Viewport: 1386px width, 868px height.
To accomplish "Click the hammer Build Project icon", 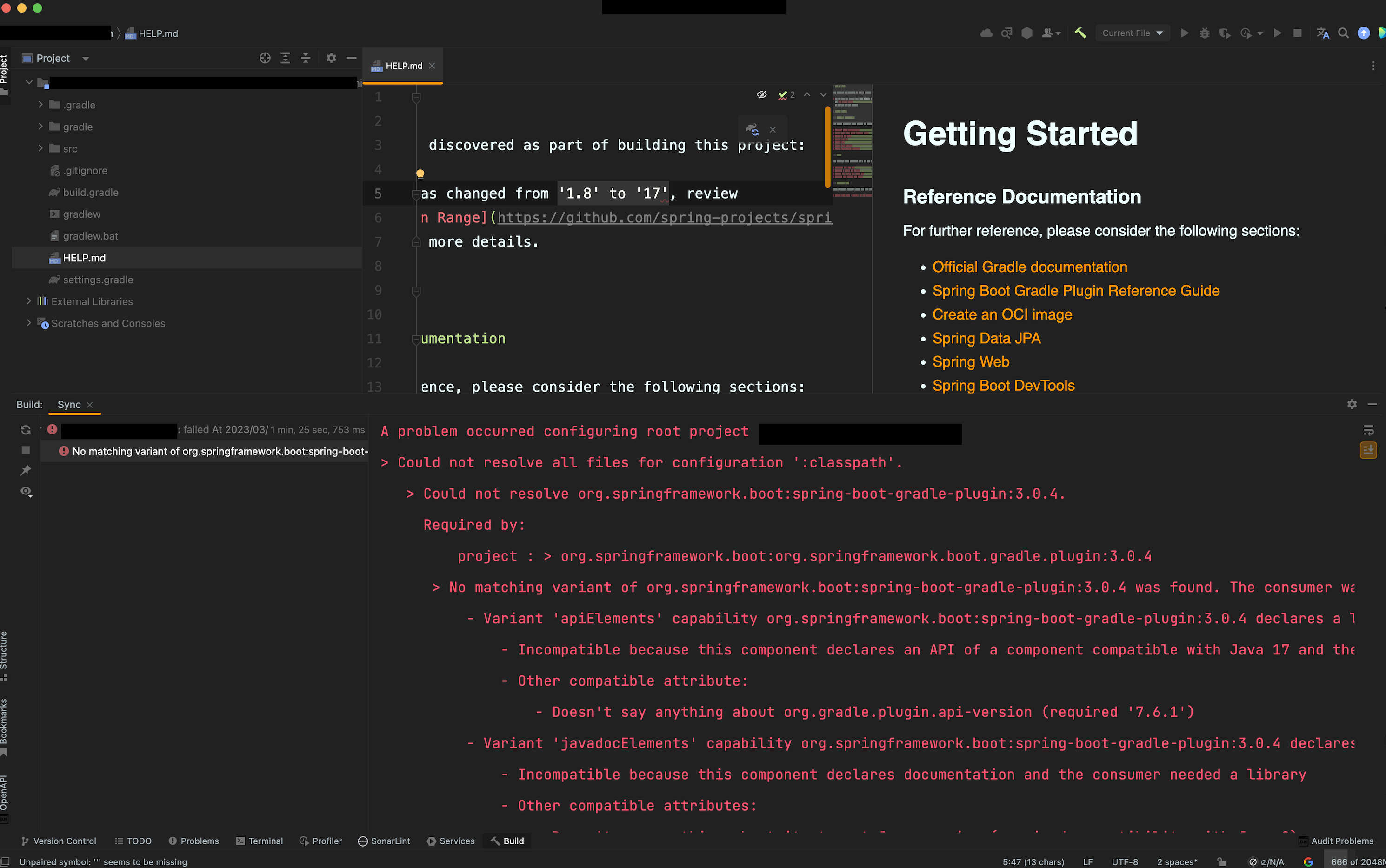I will 1080,33.
